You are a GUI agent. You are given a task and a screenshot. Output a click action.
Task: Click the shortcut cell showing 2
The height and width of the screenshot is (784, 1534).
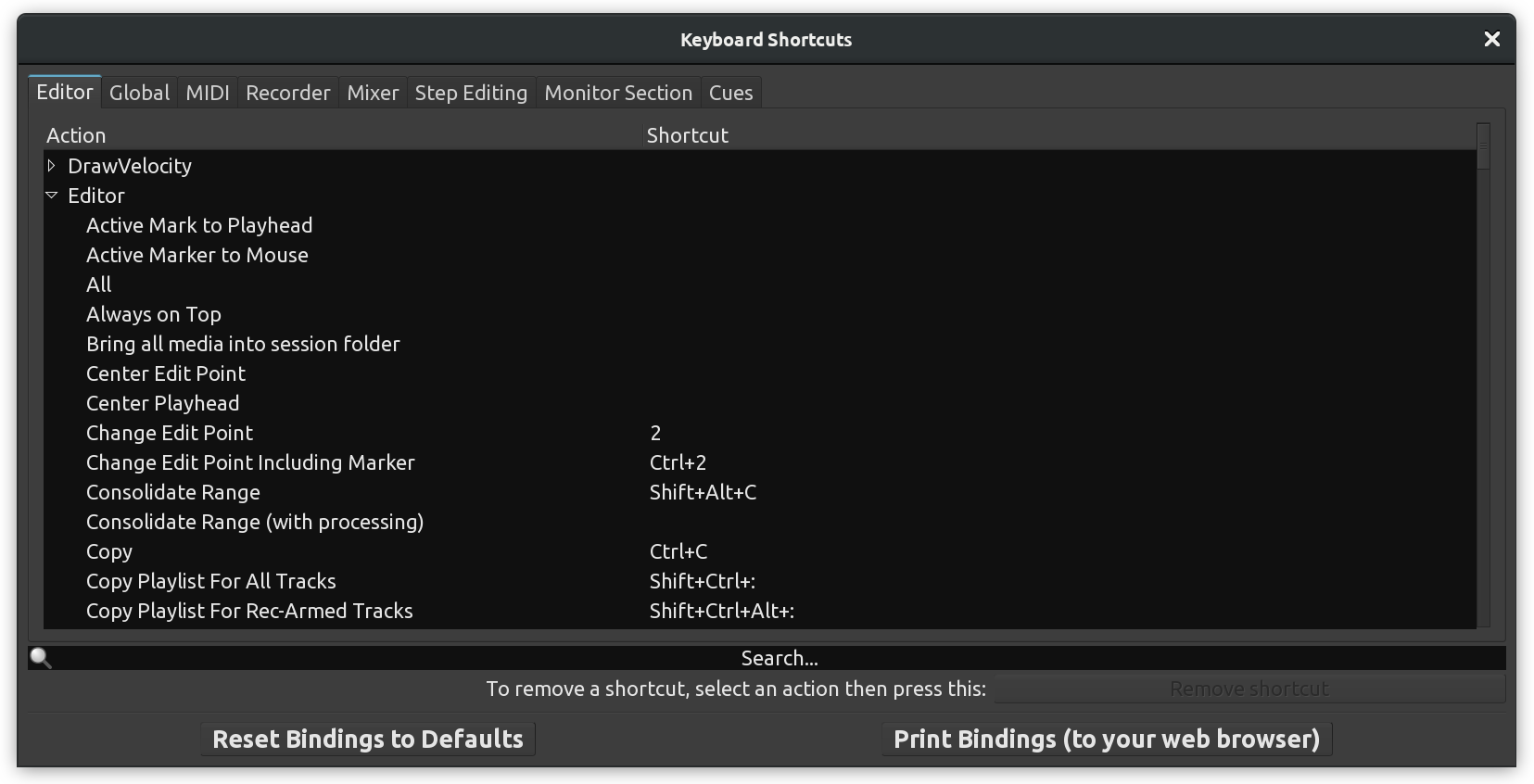click(655, 433)
